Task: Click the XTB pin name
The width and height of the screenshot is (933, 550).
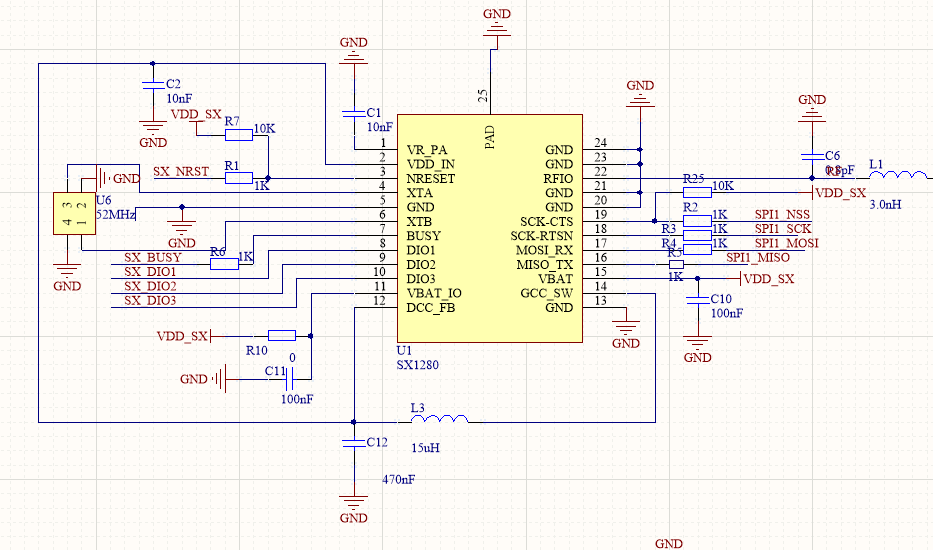Action: [x=419, y=221]
